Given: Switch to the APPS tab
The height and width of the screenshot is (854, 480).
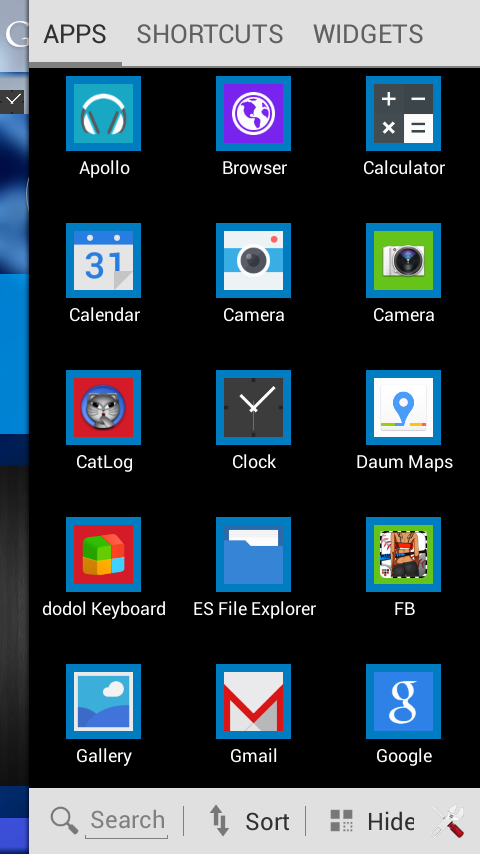Looking at the screenshot, I should (x=75, y=34).
